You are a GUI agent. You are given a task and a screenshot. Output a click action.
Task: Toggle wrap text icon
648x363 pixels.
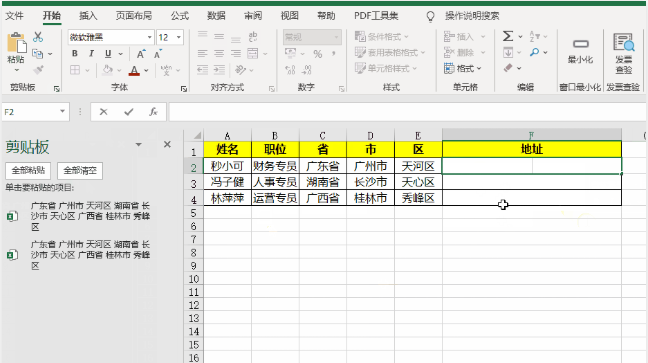pyautogui.click(x=253, y=37)
